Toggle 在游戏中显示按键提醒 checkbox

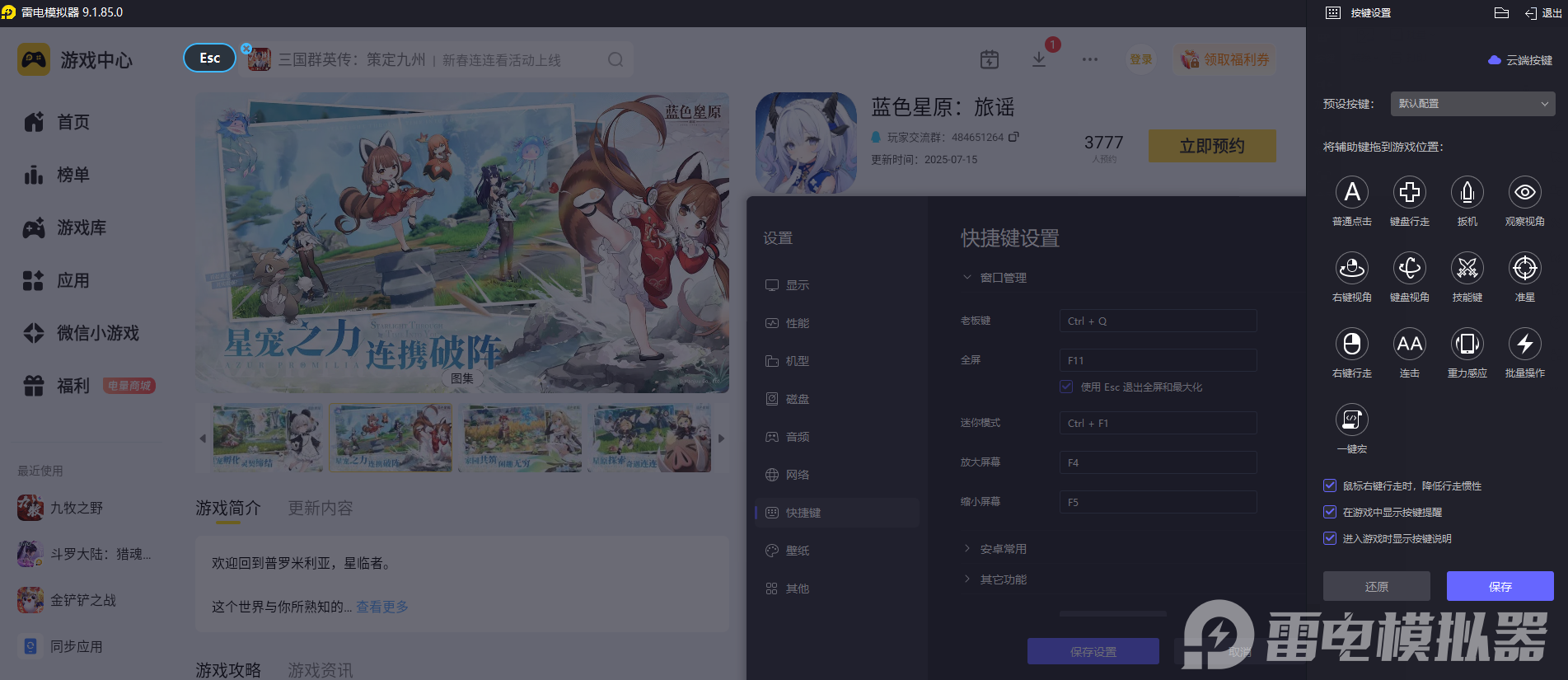click(x=1329, y=512)
